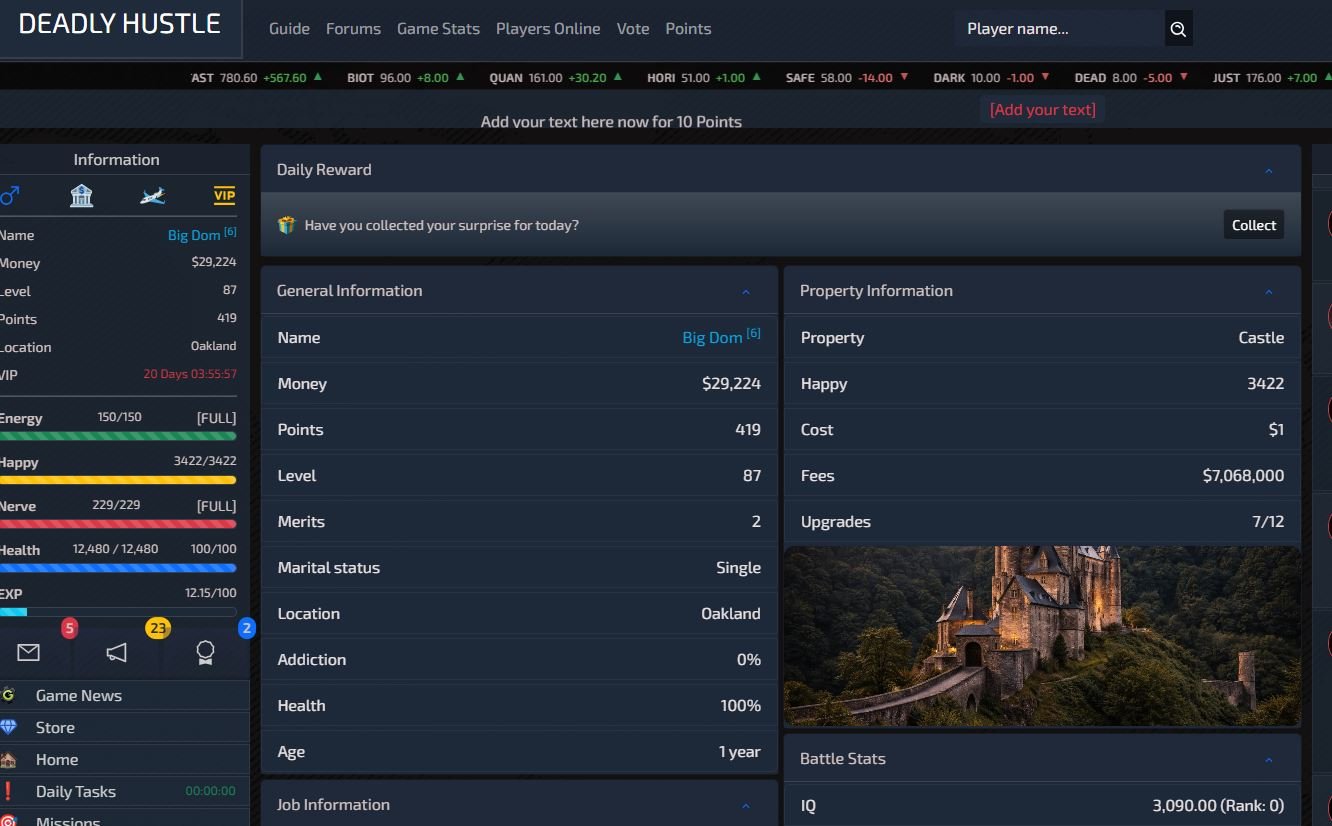Click the player search magnifier icon

click(1178, 29)
